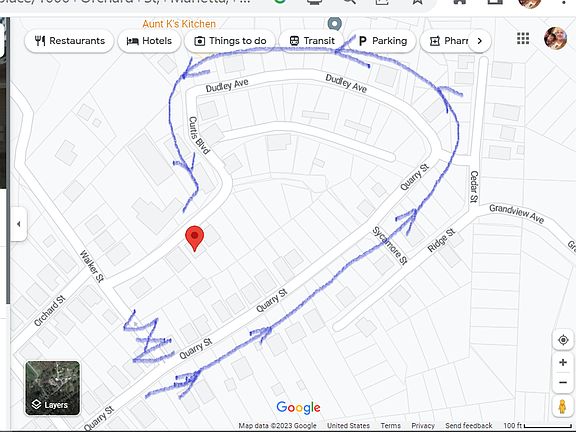Select the Hotels category chip
The width and height of the screenshot is (576, 432).
149,41
